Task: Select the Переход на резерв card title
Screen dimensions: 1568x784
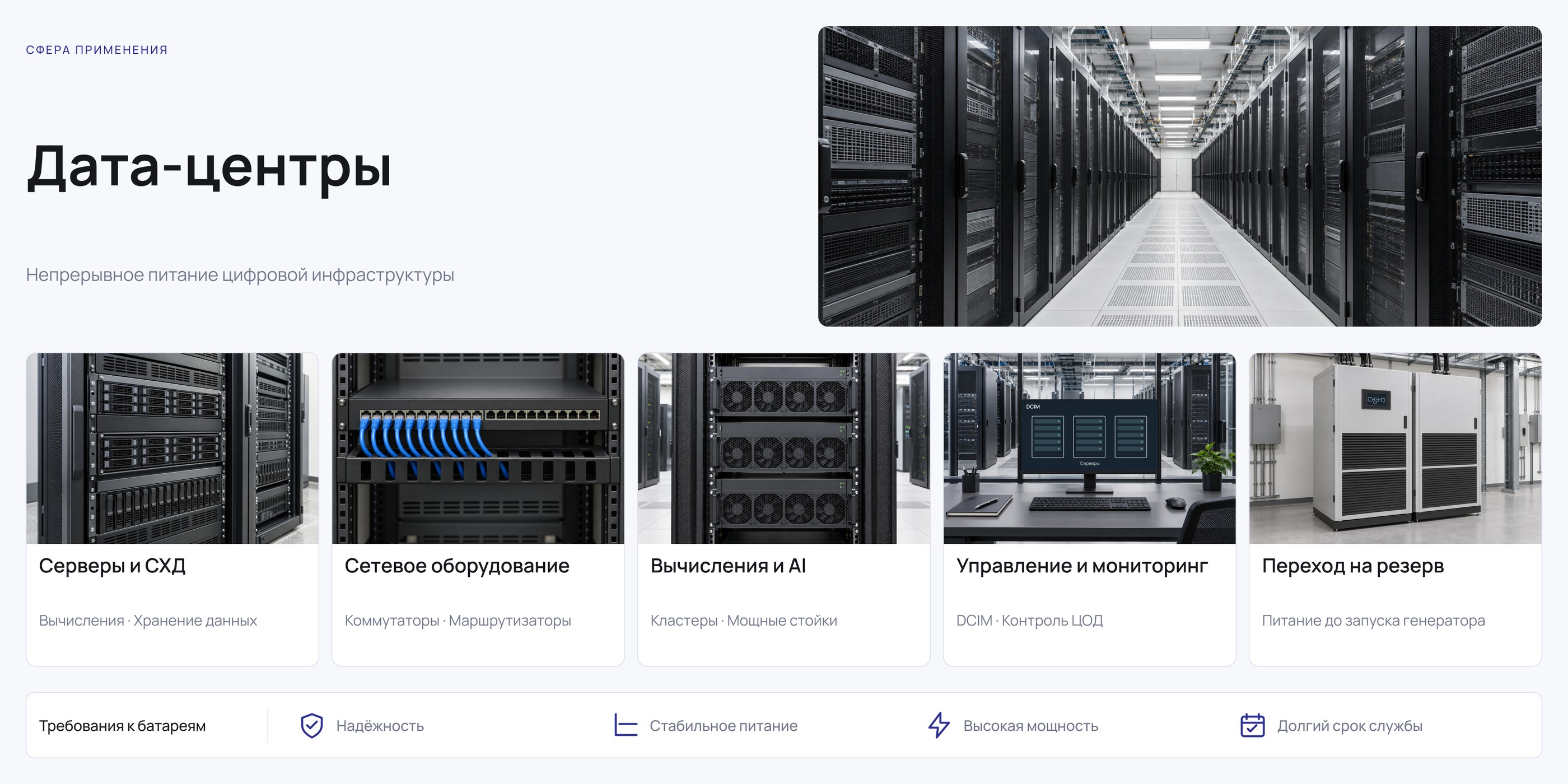Action: pyautogui.click(x=1353, y=566)
